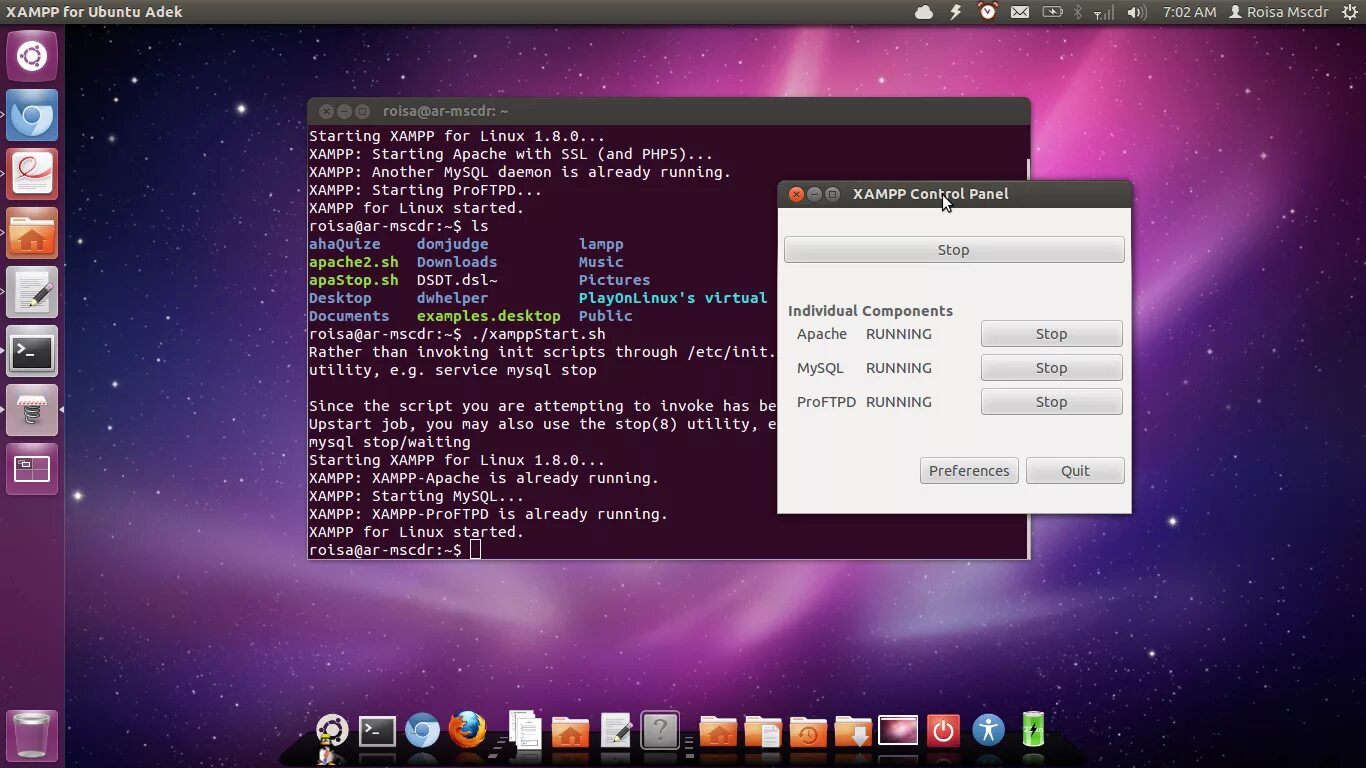Click the Apache RUNNING status text

tap(899, 334)
